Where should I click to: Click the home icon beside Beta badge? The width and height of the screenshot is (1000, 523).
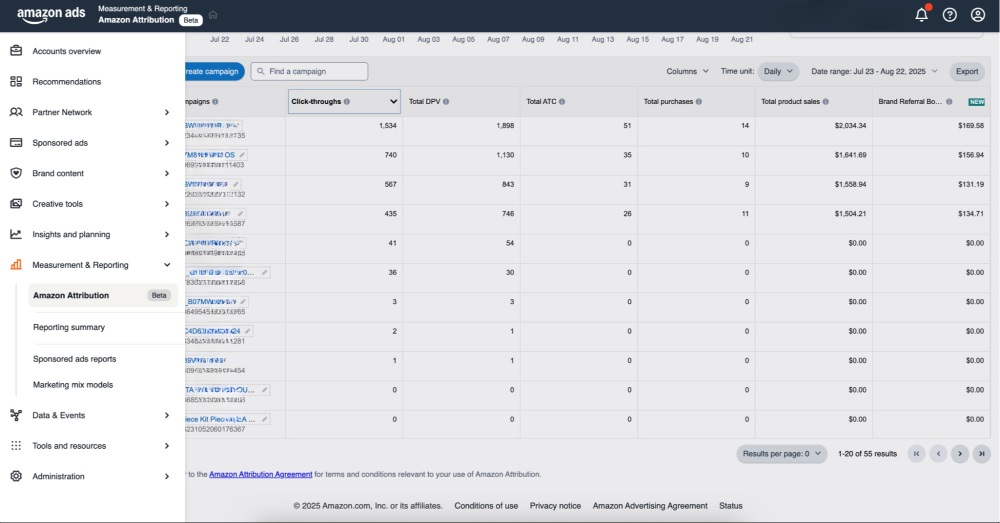[213, 15]
